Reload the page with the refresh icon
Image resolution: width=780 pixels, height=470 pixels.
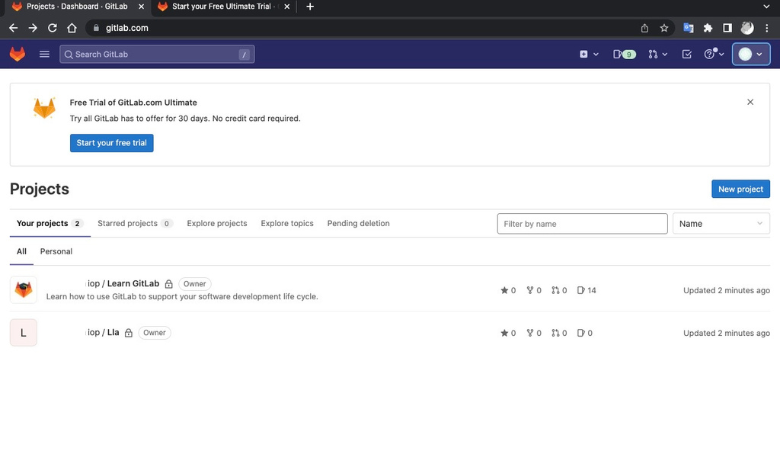pos(52,28)
